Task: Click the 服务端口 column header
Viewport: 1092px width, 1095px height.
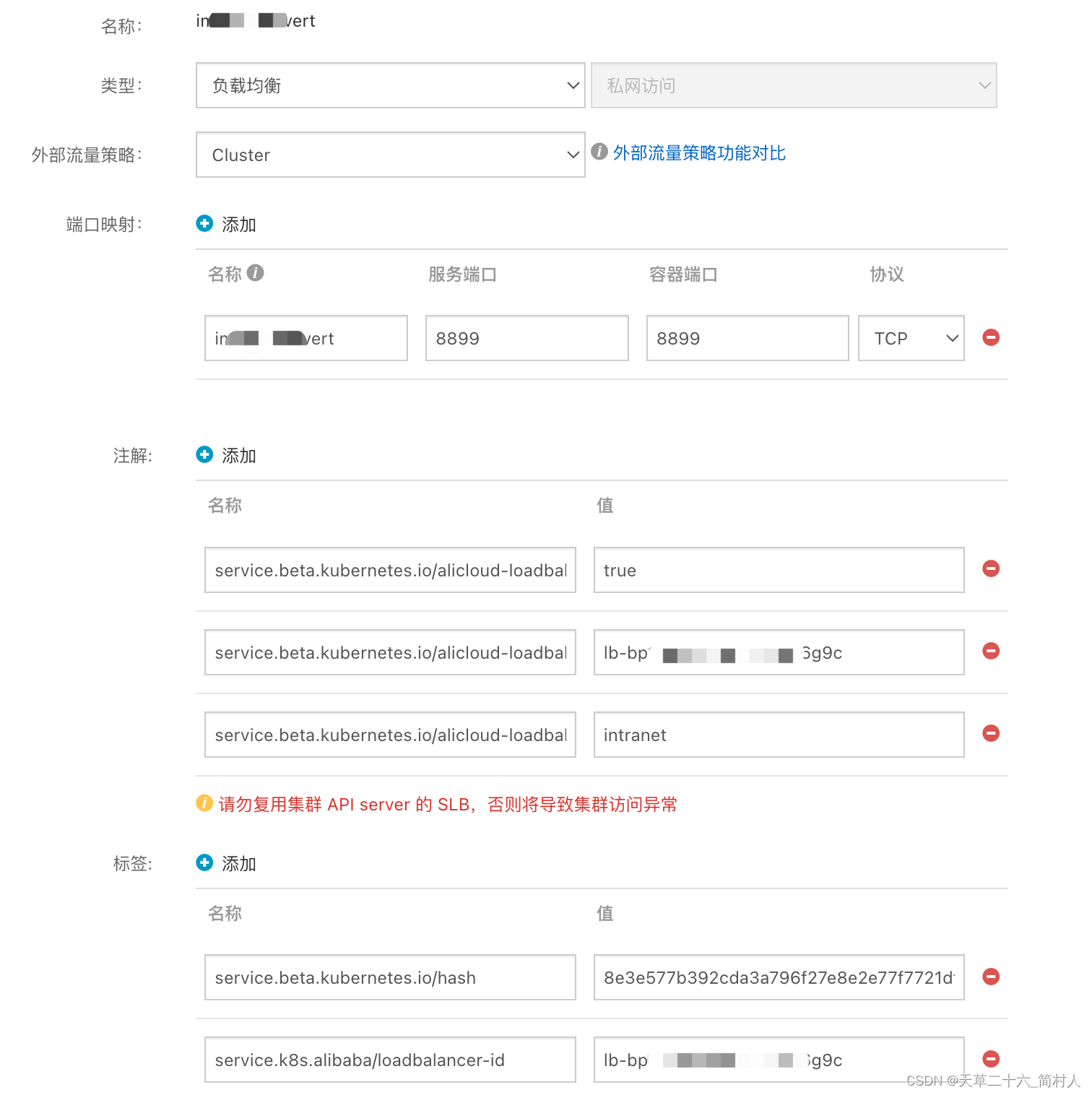Action: click(463, 274)
